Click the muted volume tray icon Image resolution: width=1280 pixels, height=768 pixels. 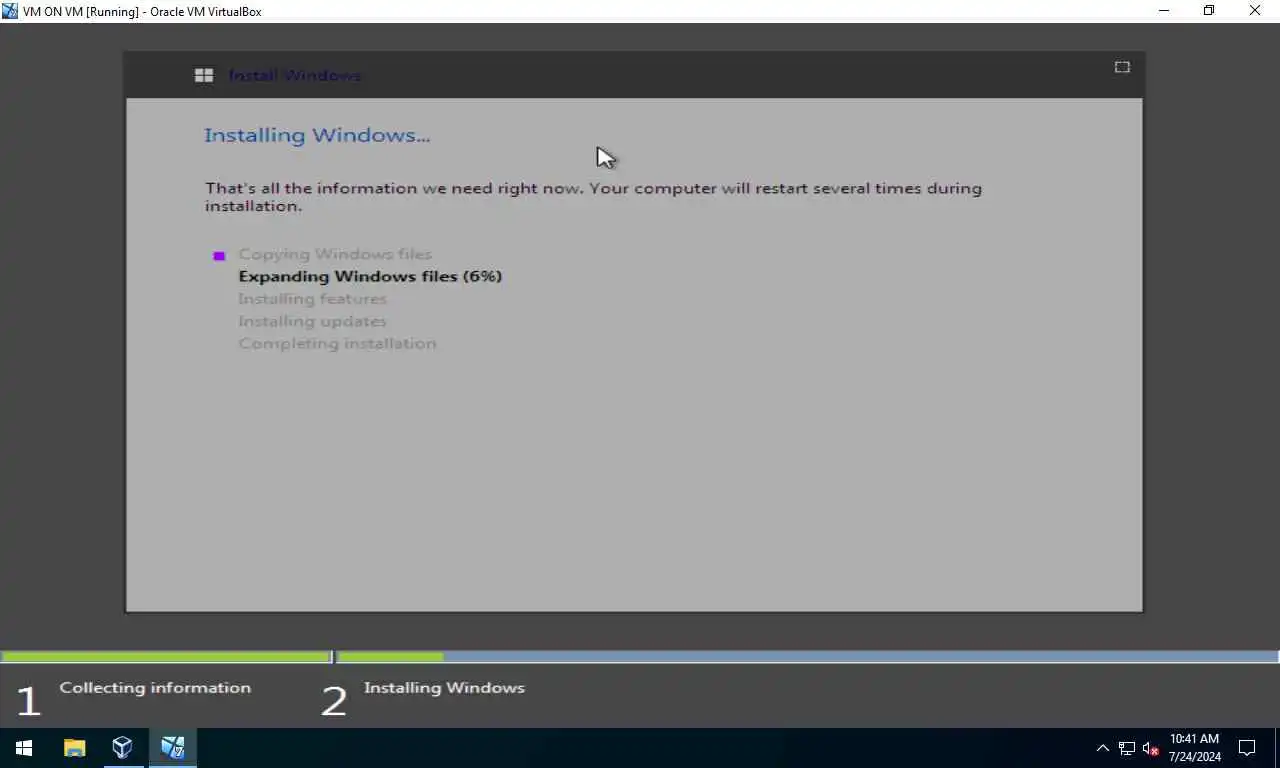tap(1150, 748)
